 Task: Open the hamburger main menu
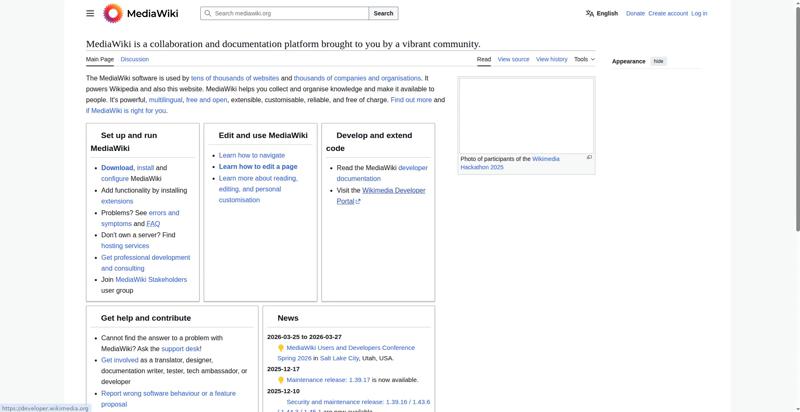pos(90,13)
